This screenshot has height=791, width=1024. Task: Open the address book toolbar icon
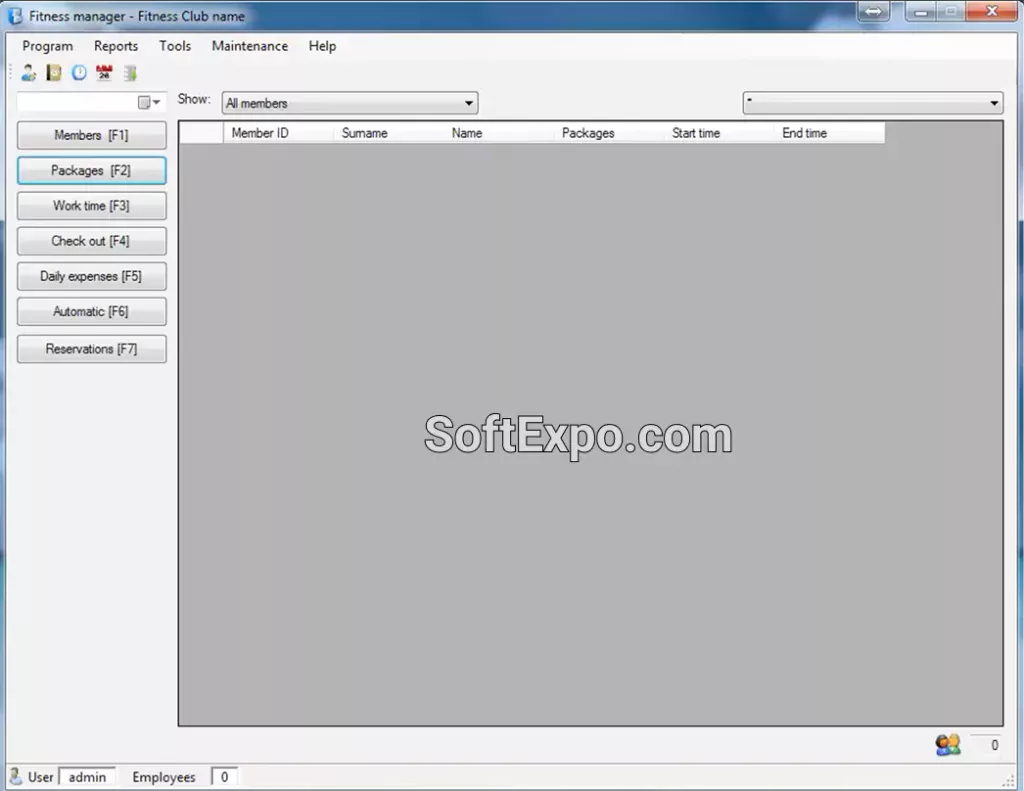point(53,72)
